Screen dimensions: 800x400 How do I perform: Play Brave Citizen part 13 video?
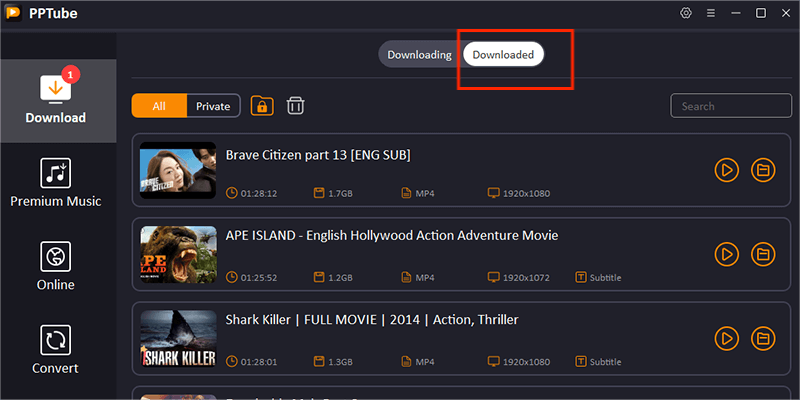[x=726, y=171]
